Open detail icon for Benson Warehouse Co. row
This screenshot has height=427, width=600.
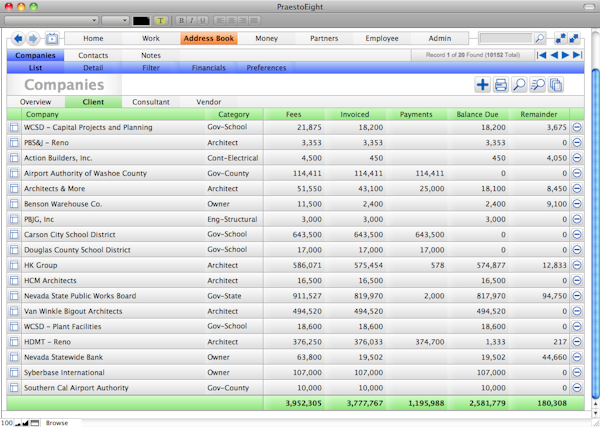14,204
